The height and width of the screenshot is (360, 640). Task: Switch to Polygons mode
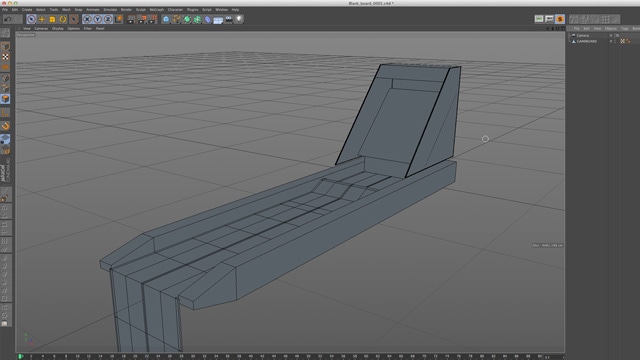[5, 99]
